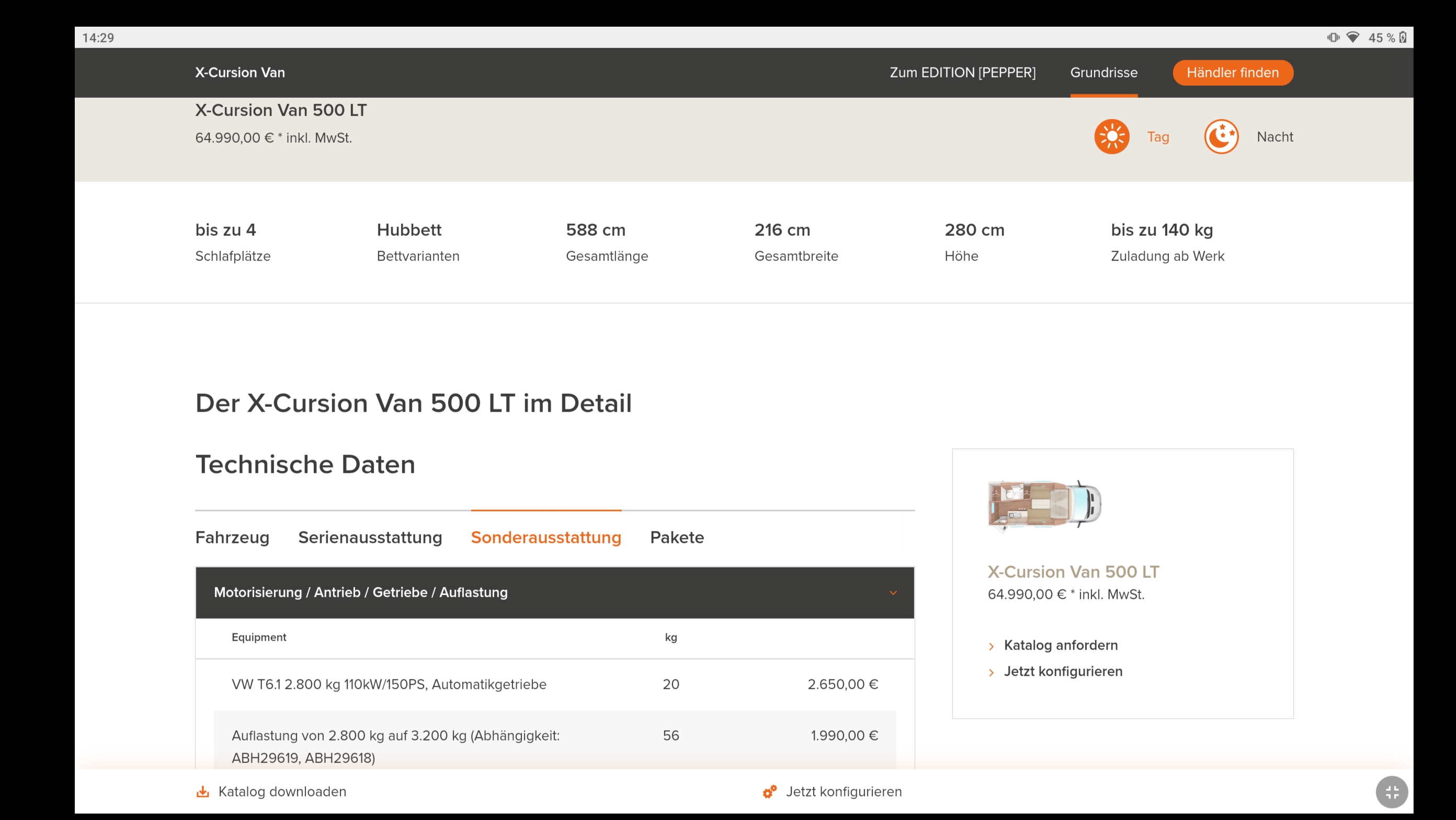This screenshot has height=820, width=1456.
Task: Click Katalog downloaden in bottom bar
Action: tap(282, 792)
